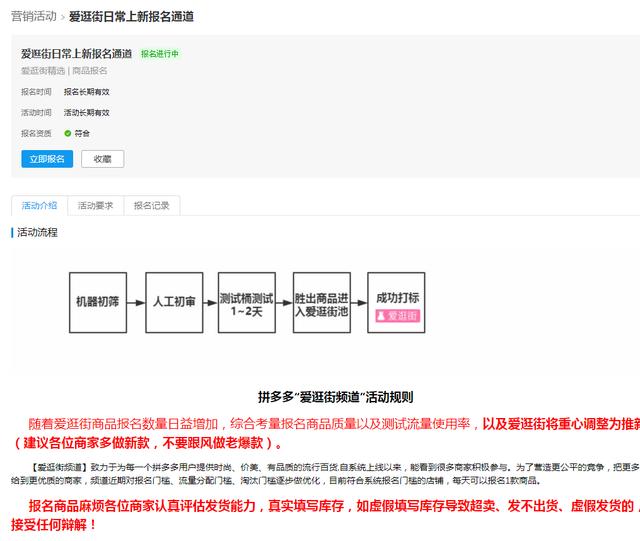Click the 活动时间 label
The image size is (640, 541).
pos(36,112)
